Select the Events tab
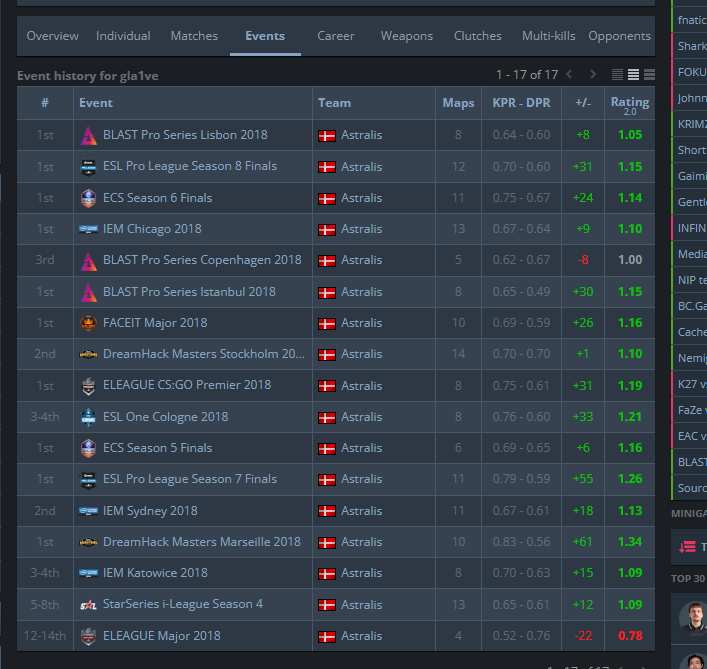 265,36
